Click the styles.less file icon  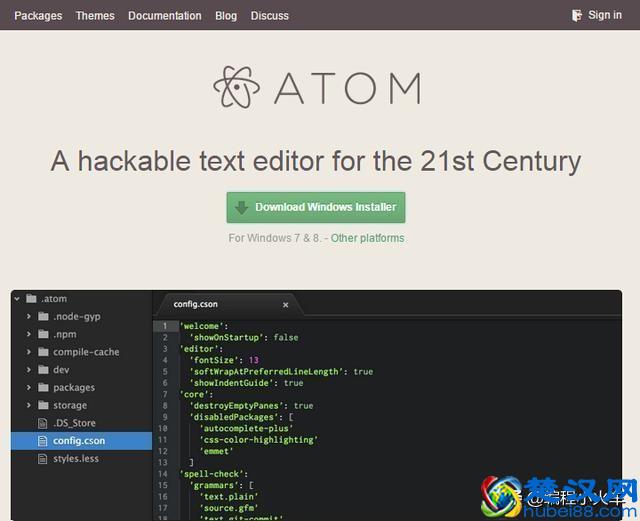tap(43, 459)
